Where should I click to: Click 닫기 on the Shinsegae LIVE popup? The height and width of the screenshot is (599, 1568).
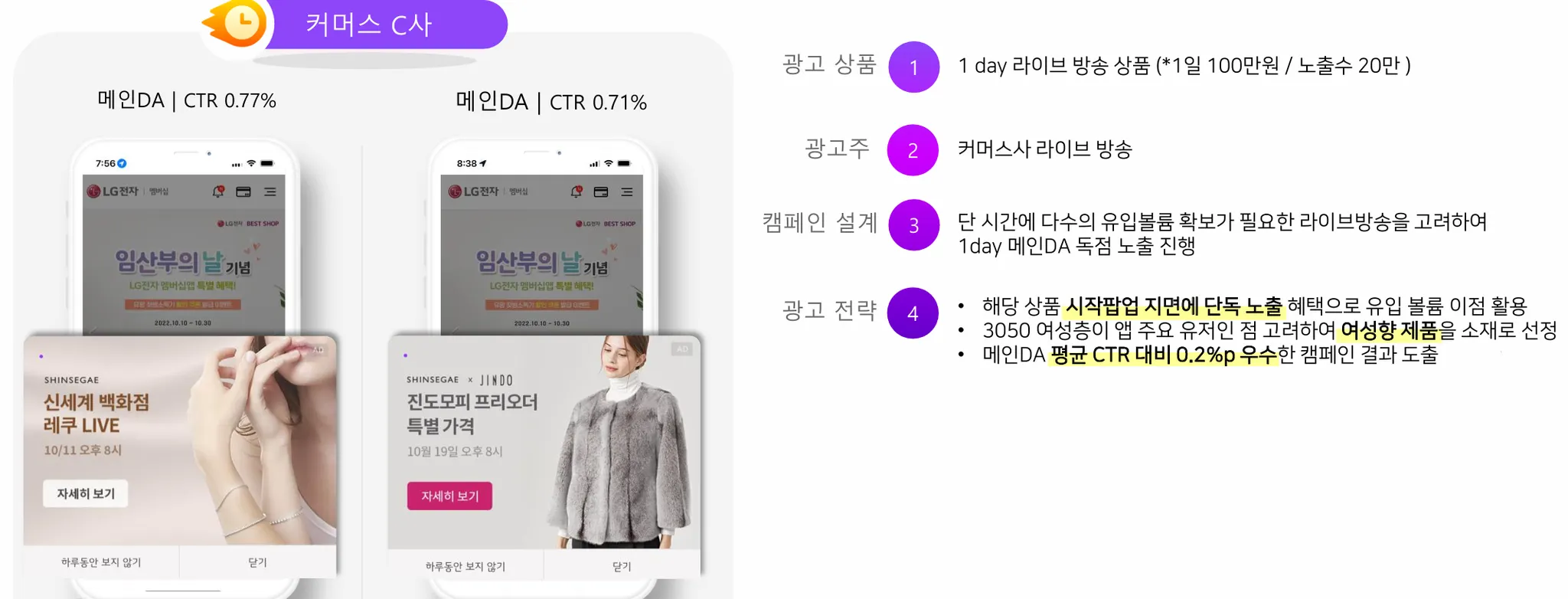(x=257, y=562)
